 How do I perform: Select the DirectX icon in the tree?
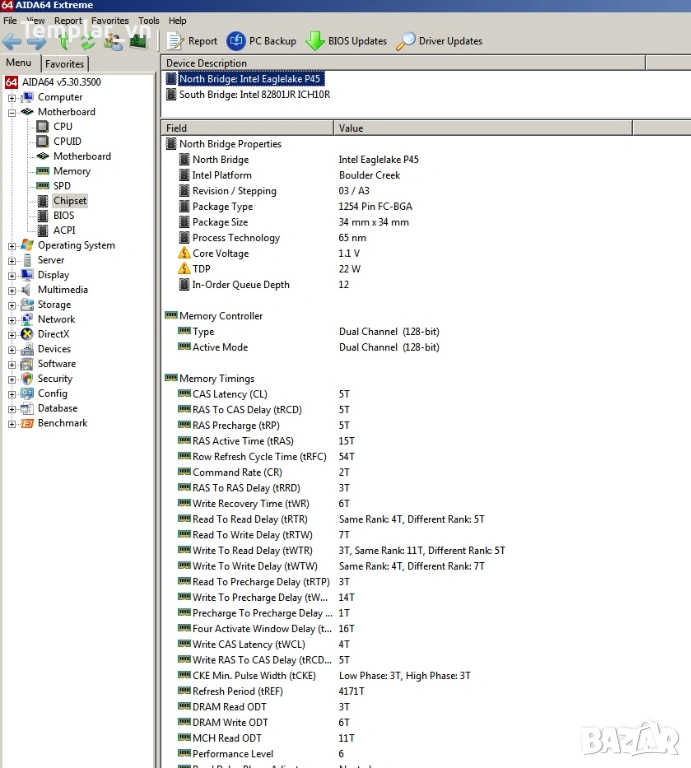(27, 334)
